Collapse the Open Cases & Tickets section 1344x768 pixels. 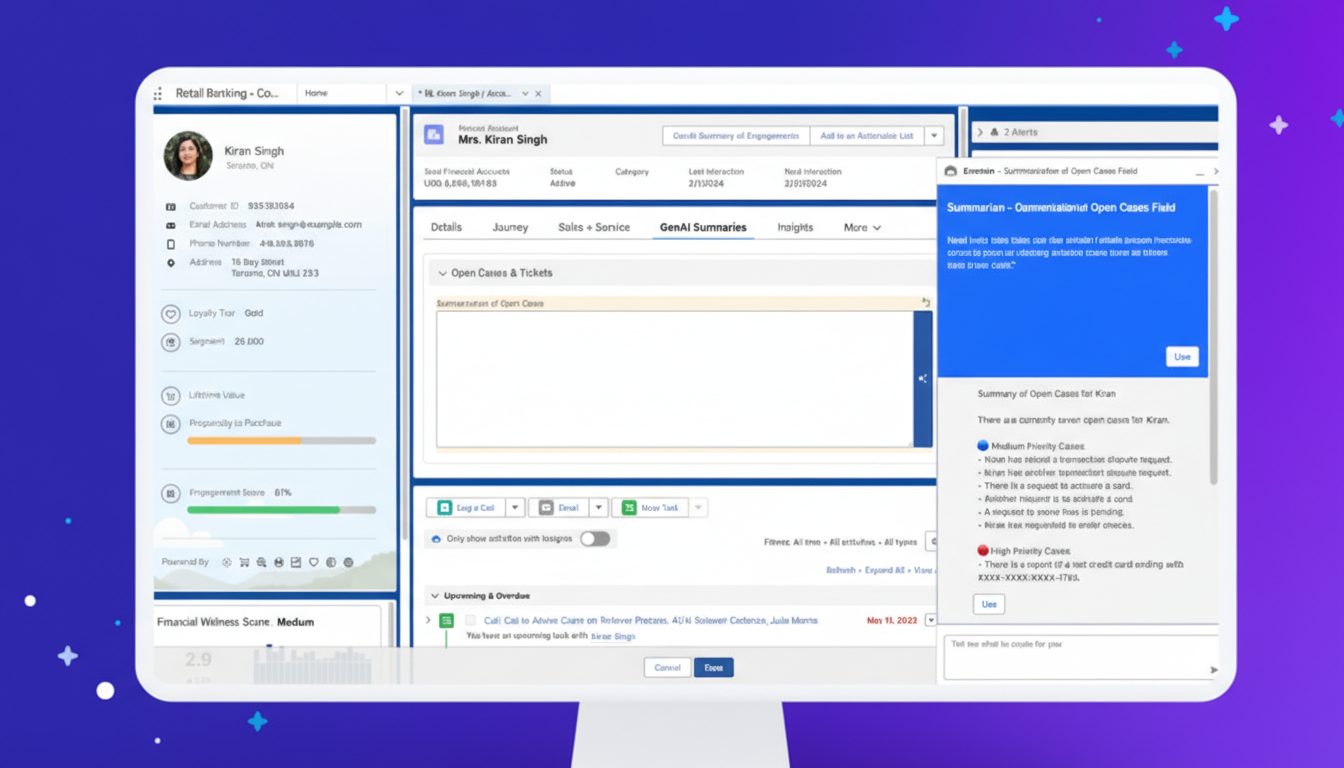pos(441,272)
